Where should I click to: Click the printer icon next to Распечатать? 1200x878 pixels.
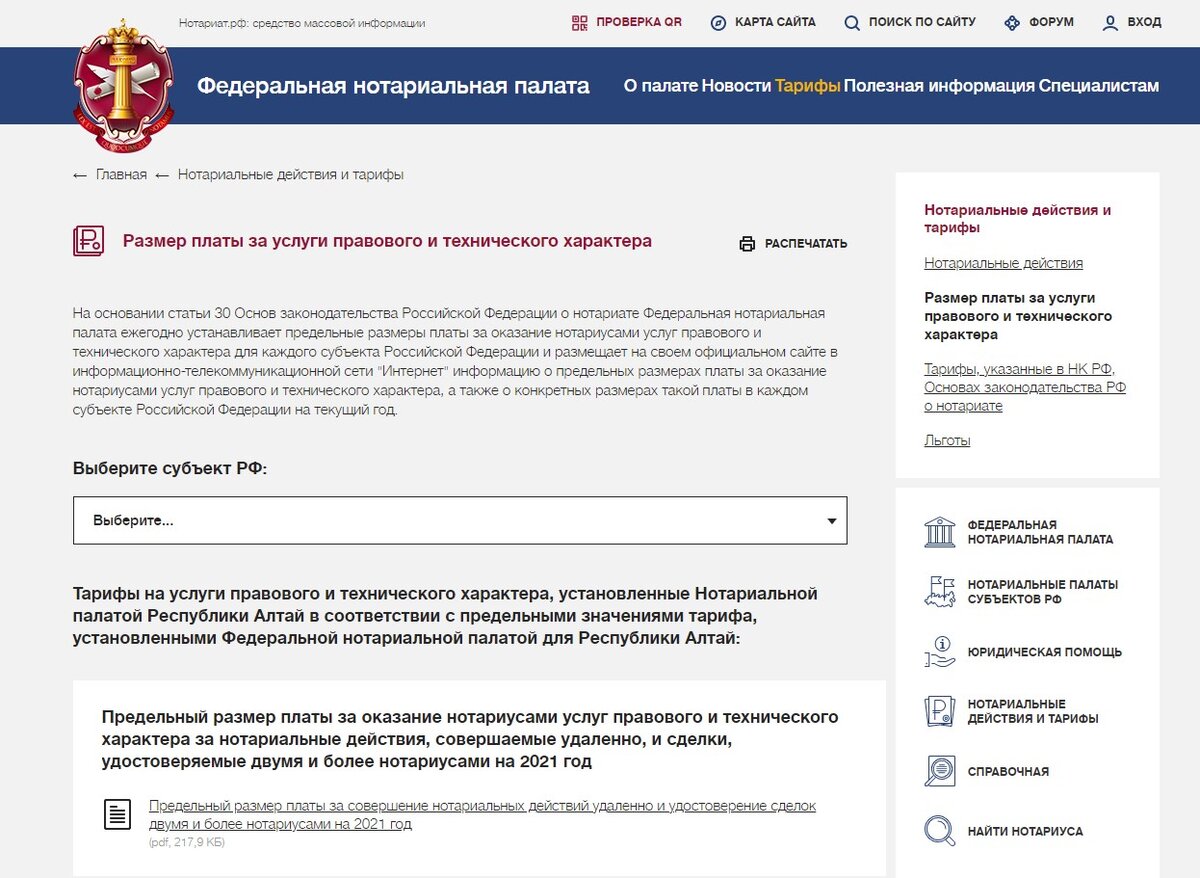[x=747, y=243]
